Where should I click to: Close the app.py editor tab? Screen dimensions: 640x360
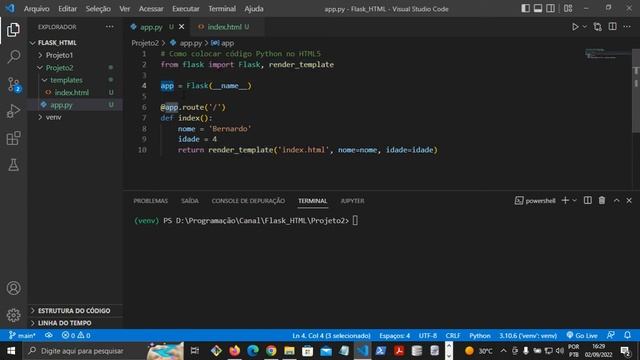point(181,27)
